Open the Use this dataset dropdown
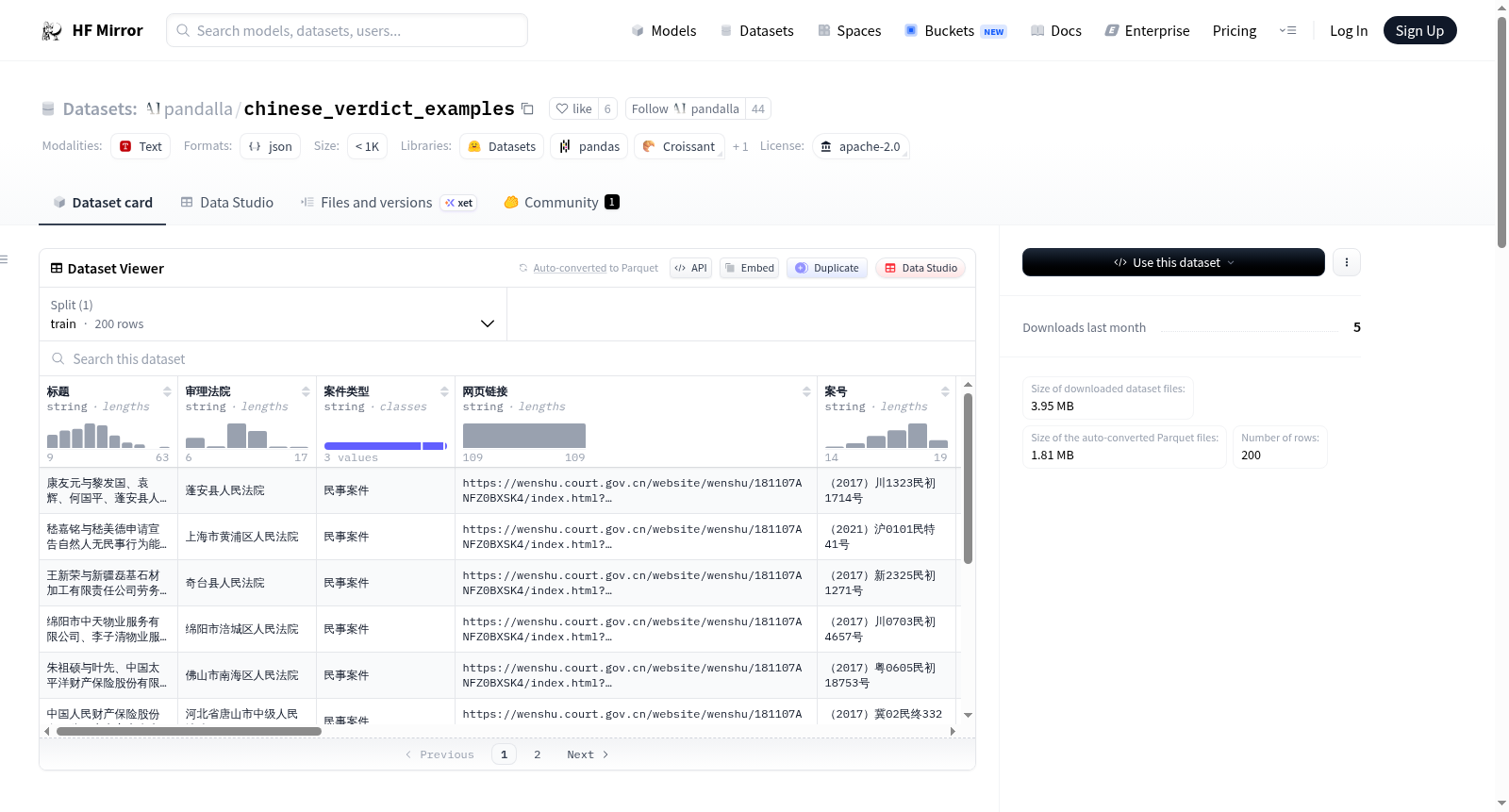 tap(1173, 262)
